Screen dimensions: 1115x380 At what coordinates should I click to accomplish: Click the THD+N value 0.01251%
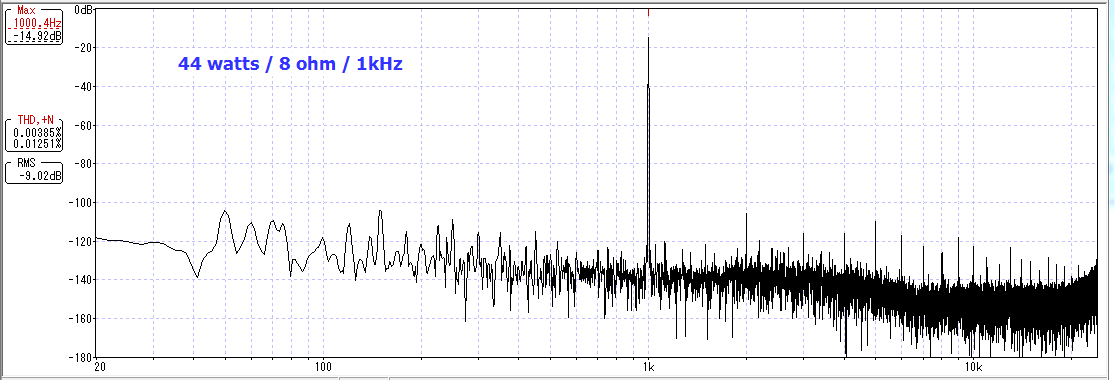(37, 144)
